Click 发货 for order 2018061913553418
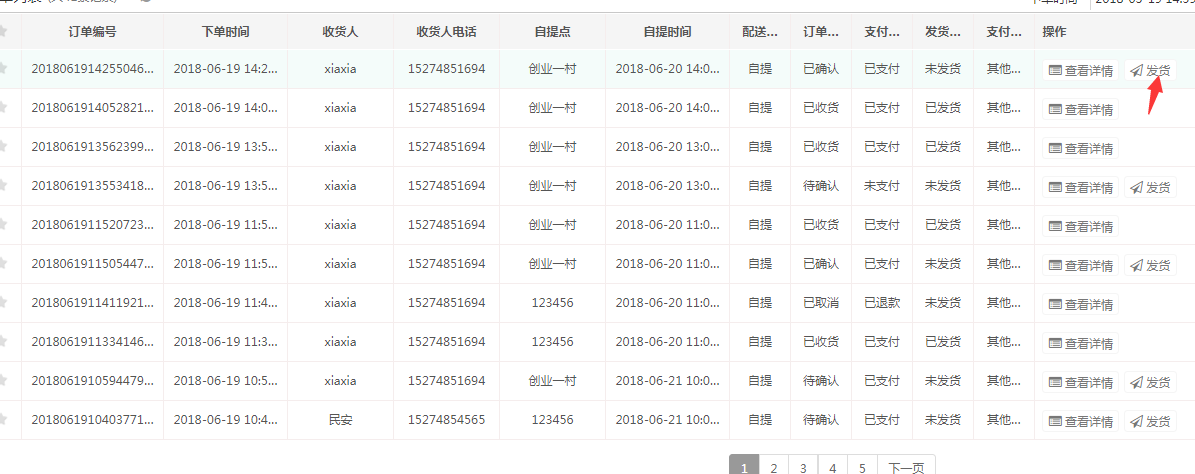Viewport: 1195px width, 474px height. click(x=1150, y=187)
